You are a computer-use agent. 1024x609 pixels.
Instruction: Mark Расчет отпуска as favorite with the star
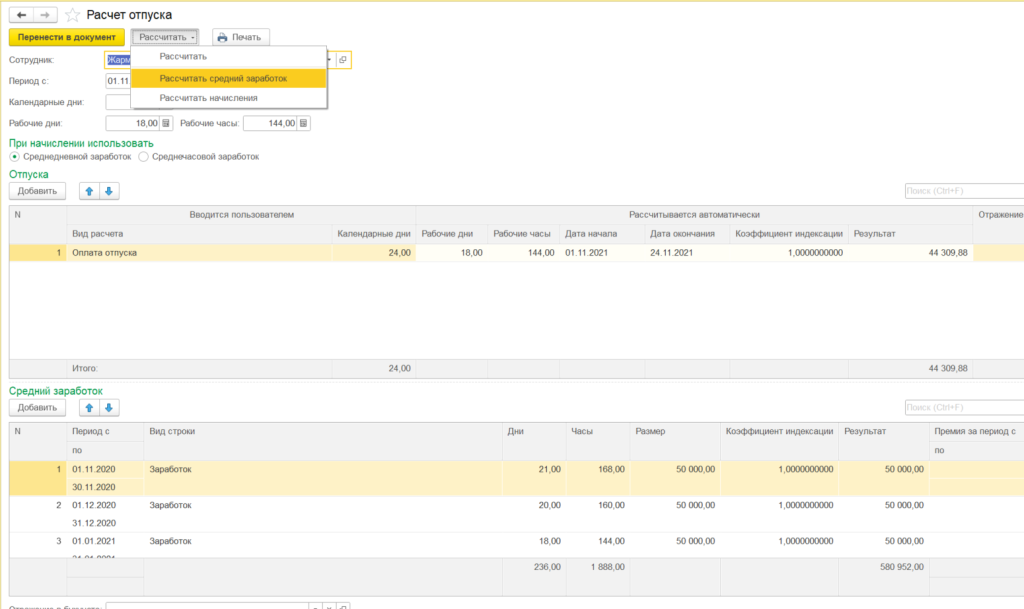click(x=72, y=14)
